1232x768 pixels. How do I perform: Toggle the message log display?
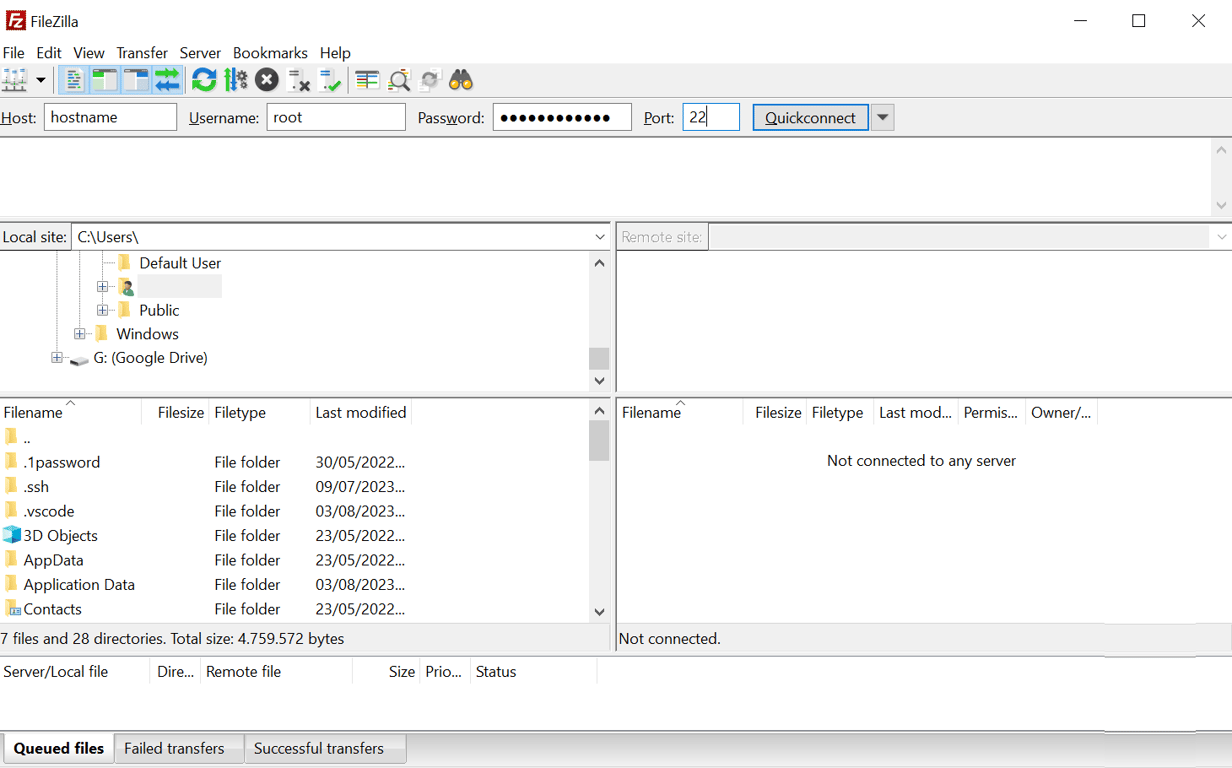[73, 80]
